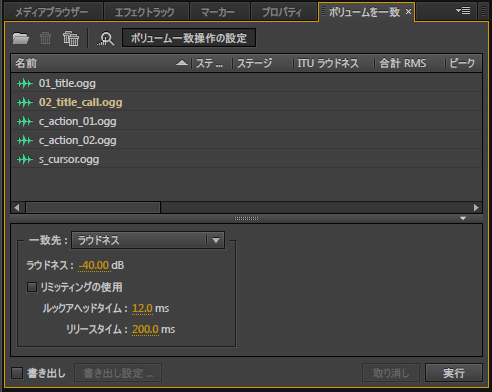Open the panel options menu icon
The width and height of the screenshot is (492, 392).
(x=463, y=11)
